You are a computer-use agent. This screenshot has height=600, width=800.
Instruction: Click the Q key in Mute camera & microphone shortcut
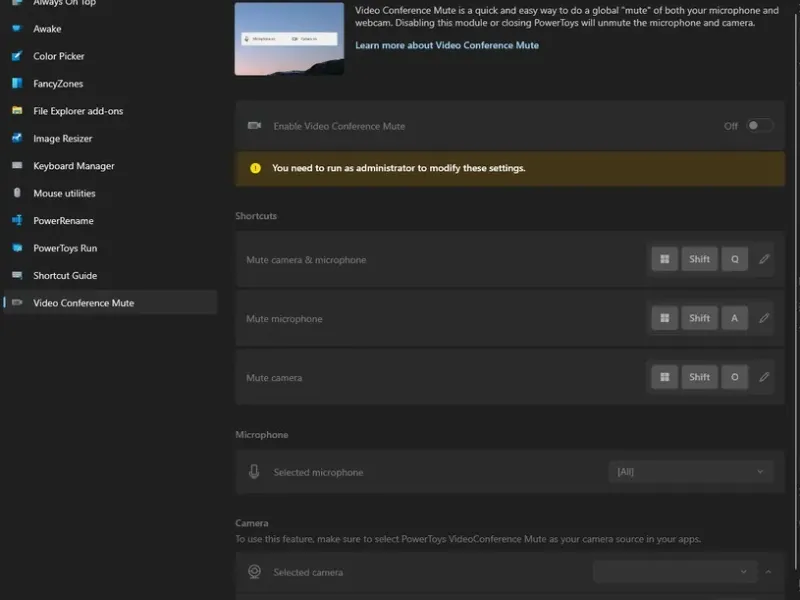(x=734, y=259)
